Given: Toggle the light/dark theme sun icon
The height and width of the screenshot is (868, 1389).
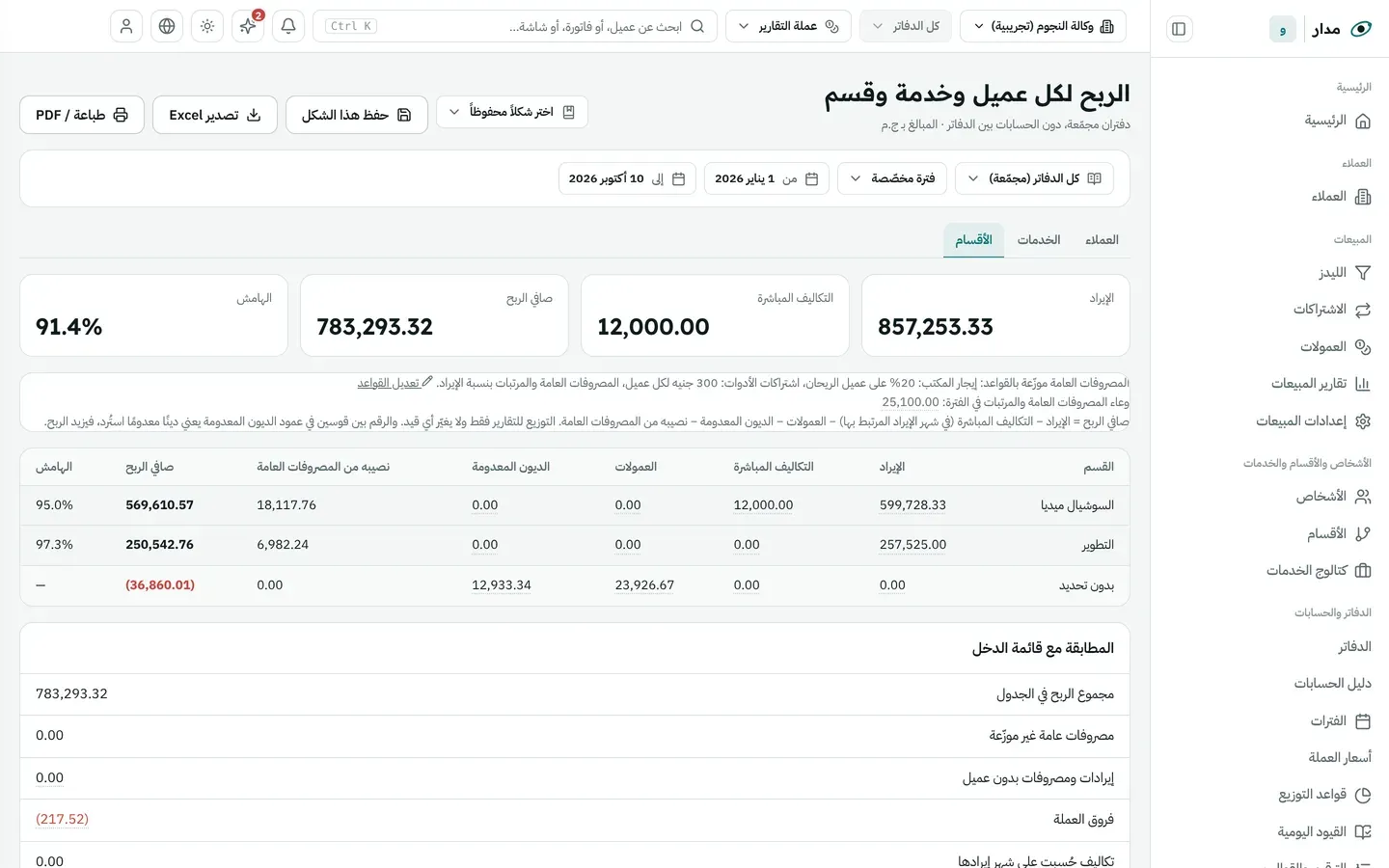Looking at the screenshot, I should pos(207,26).
